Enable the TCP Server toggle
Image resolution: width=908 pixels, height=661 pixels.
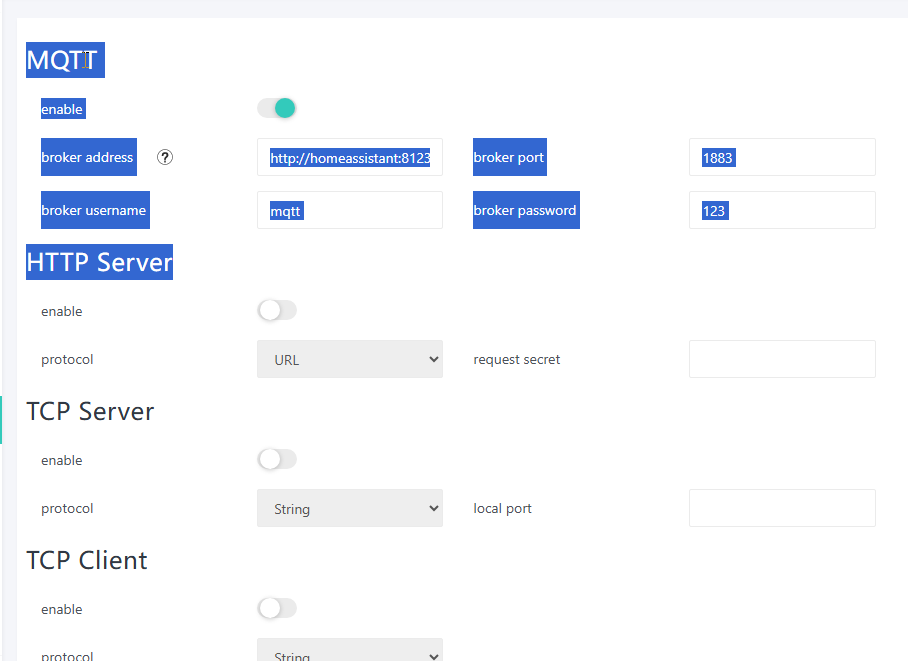[277, 460]
